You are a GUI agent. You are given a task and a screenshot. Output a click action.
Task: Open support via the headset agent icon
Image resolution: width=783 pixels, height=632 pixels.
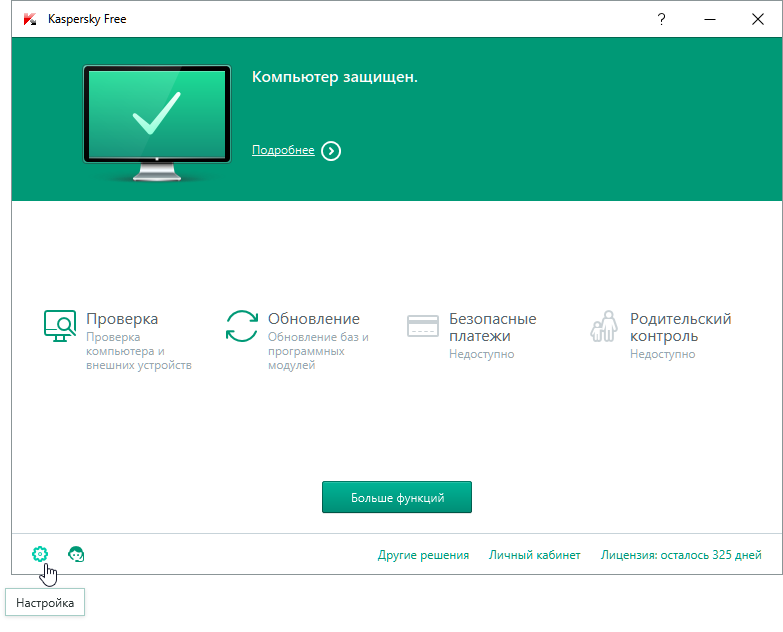click(x=76, y=554)
